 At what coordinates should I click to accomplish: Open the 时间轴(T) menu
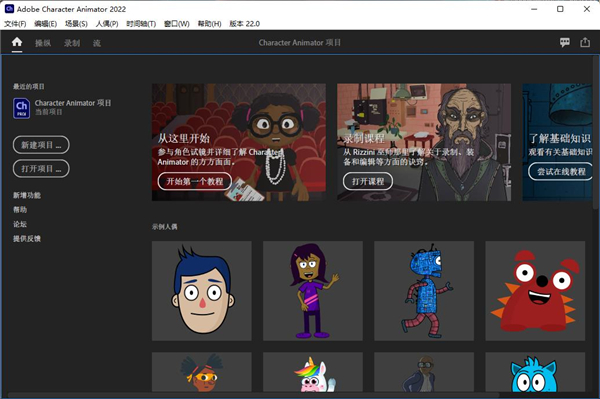pyautogui.click(x=141, y=24)
